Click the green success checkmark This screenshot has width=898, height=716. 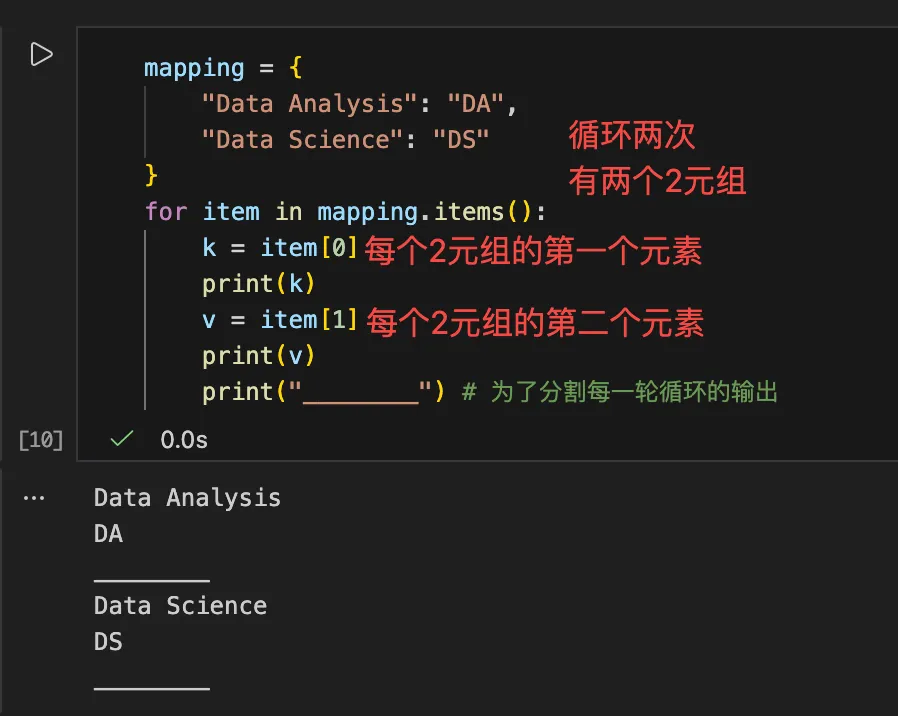click(122, 439)
